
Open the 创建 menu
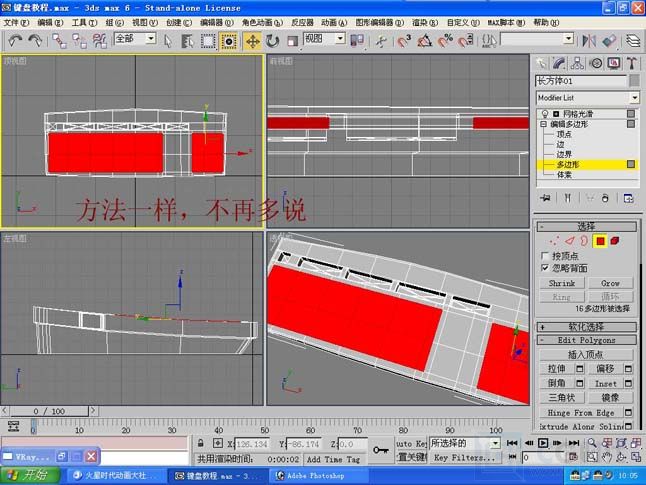[179, 23]
